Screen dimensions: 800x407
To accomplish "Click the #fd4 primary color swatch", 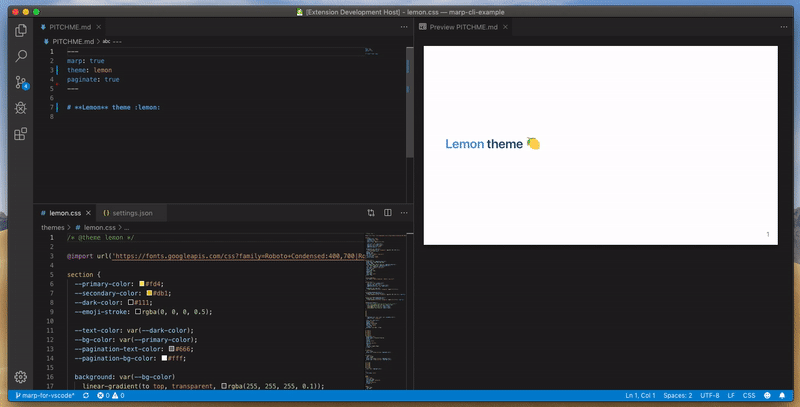I will 143,284.
